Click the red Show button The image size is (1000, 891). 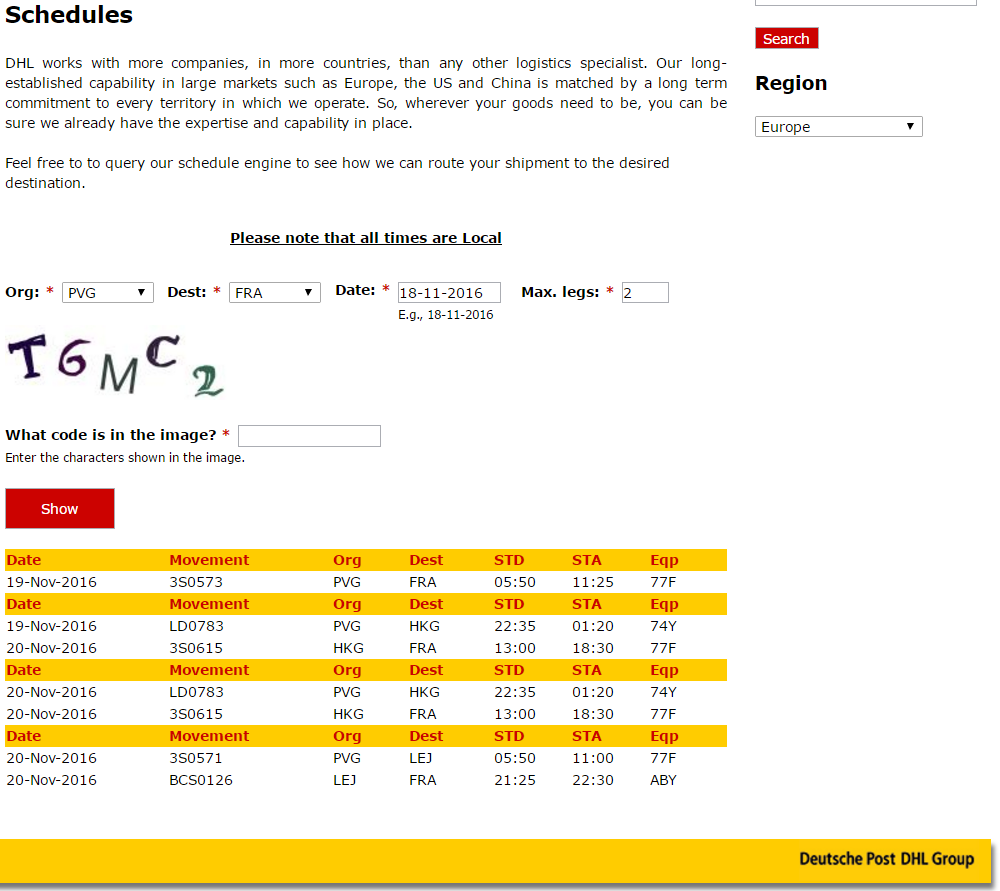coord(60,508)
